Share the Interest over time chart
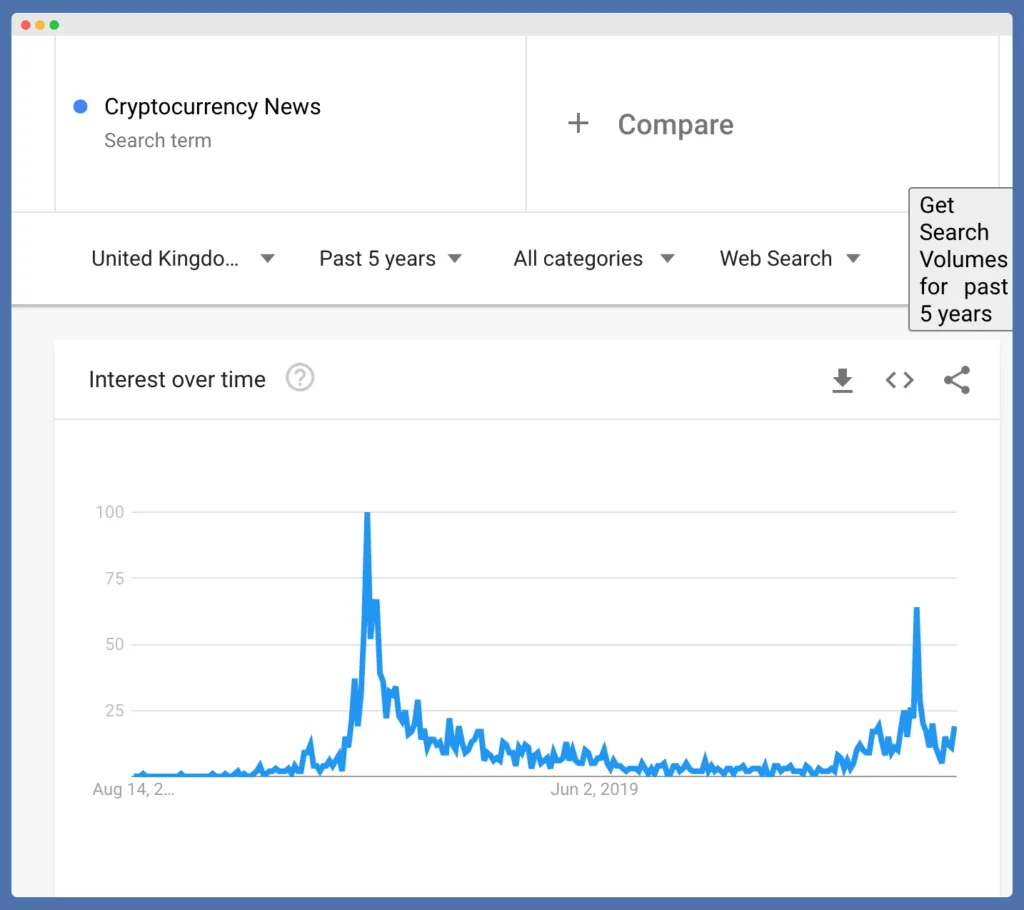This screenshot has height=910, width=1024. click(x=956, y=381)
